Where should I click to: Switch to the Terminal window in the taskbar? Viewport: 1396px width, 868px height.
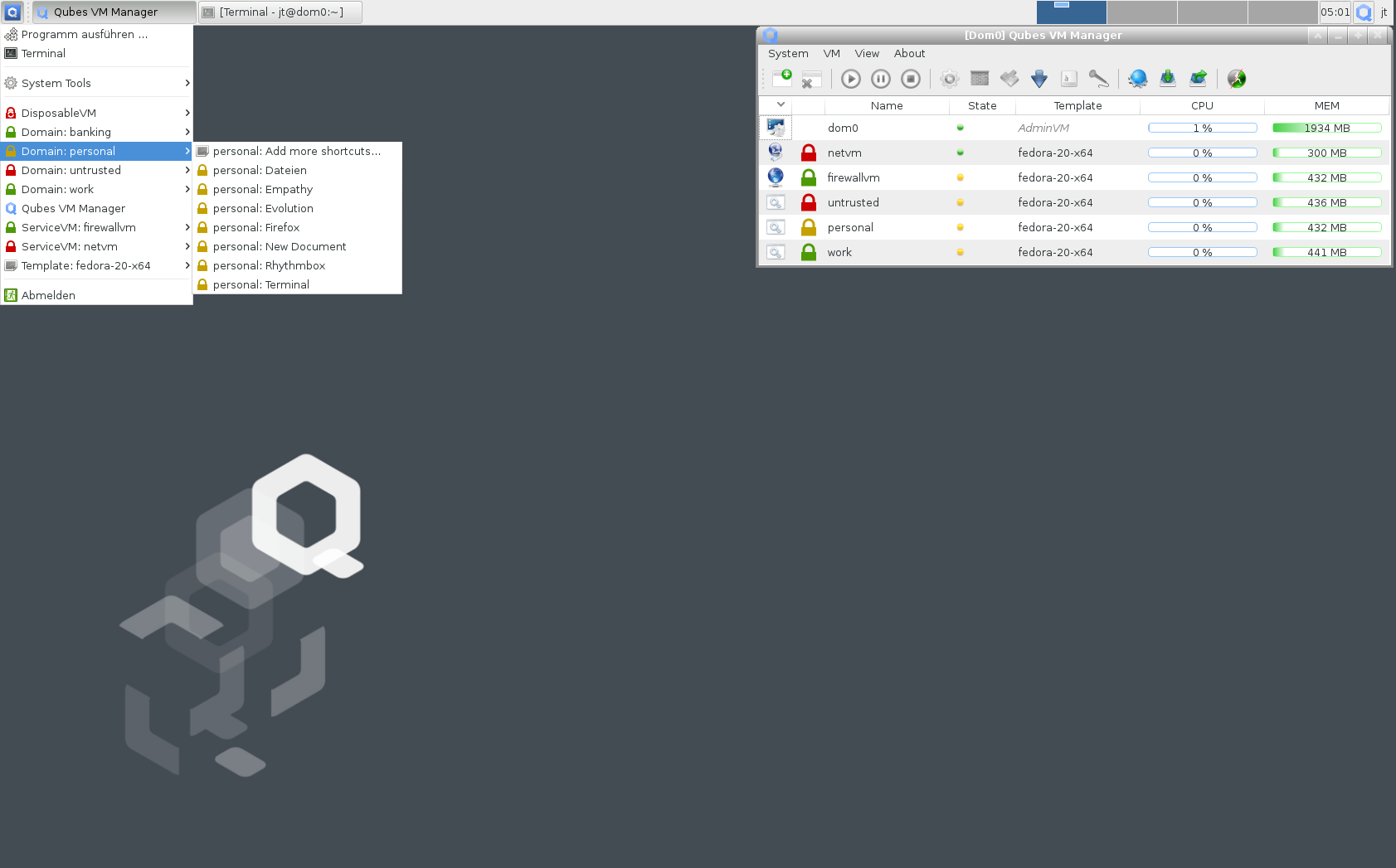click(280, 12)
